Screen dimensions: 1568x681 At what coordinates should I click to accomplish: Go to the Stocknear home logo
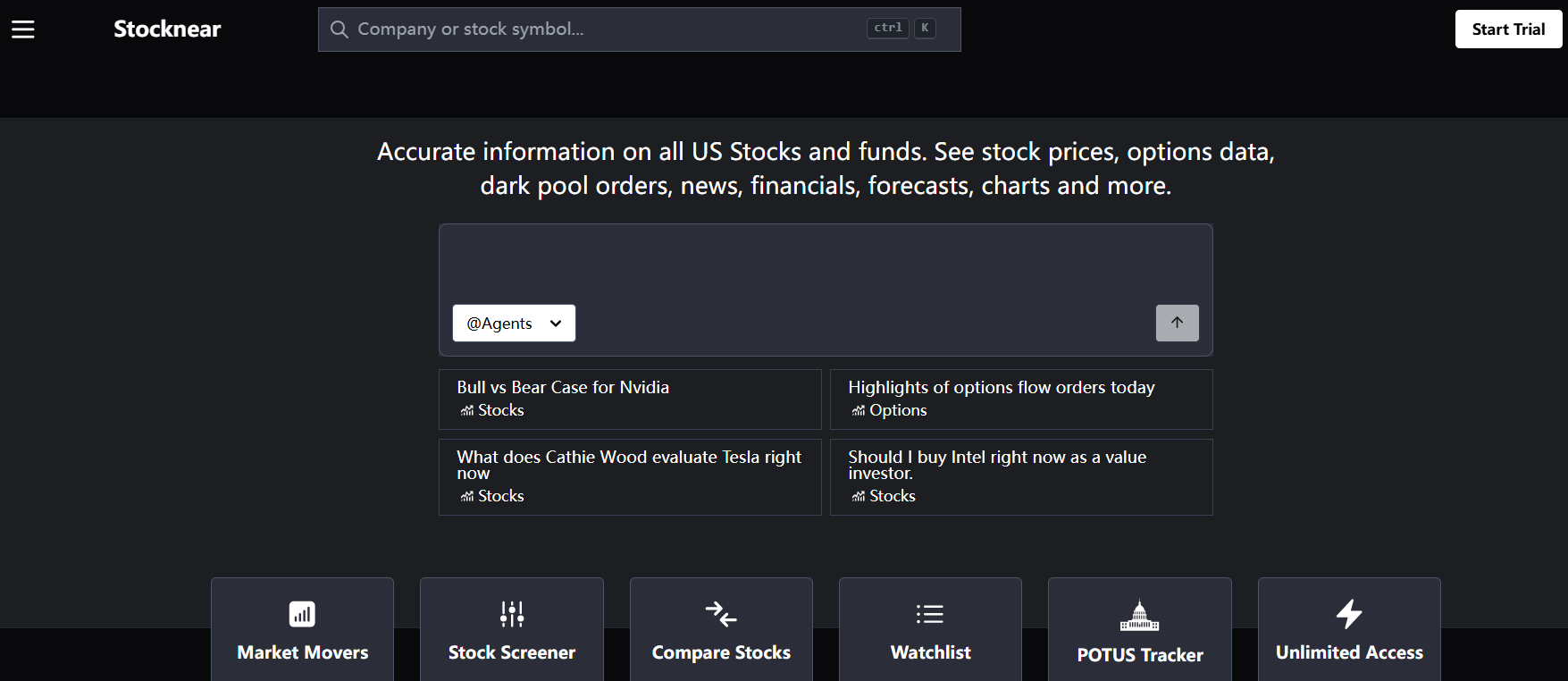[167, 29]
